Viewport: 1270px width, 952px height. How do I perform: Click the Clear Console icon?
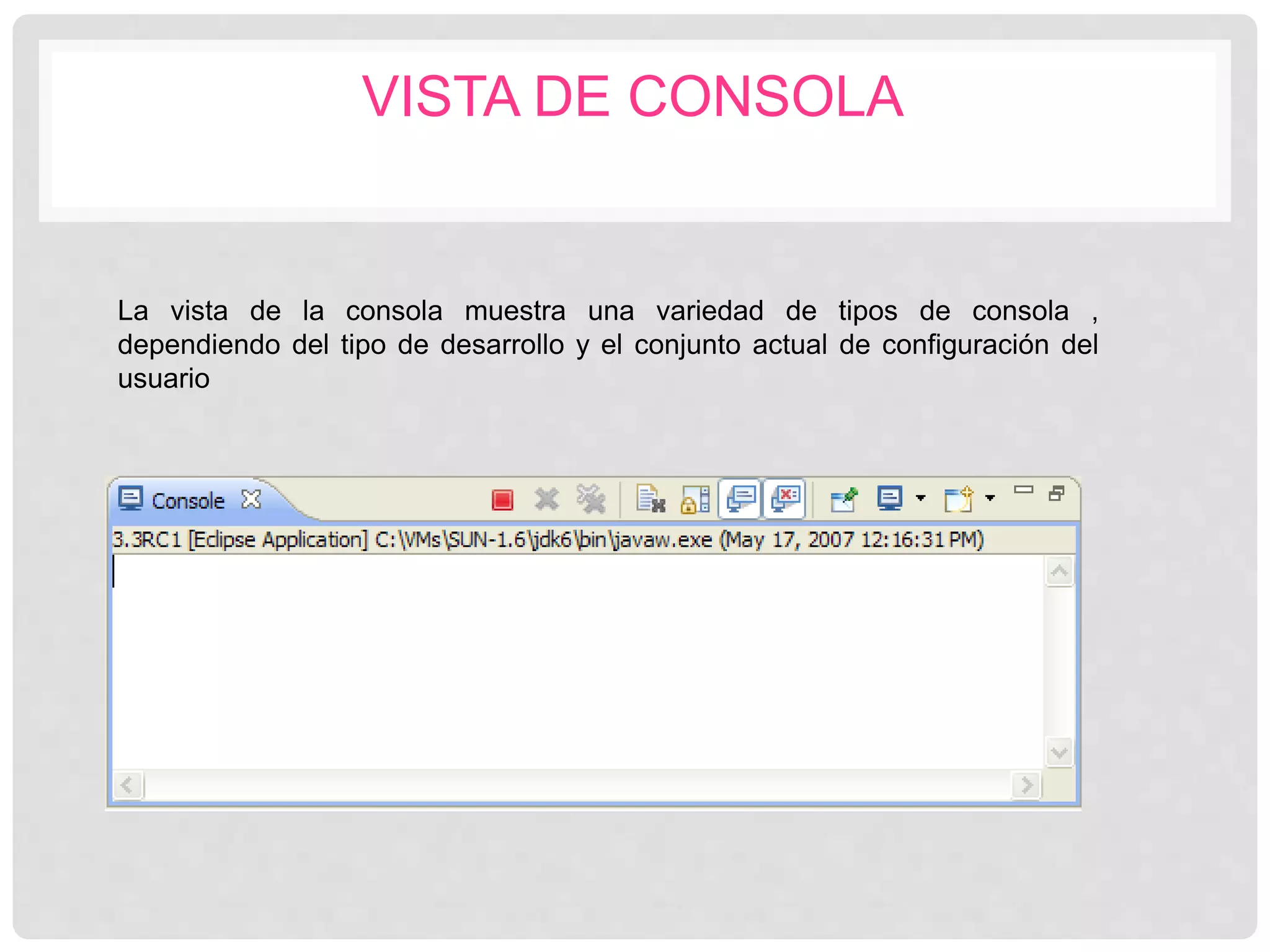[x=651, y=499]
